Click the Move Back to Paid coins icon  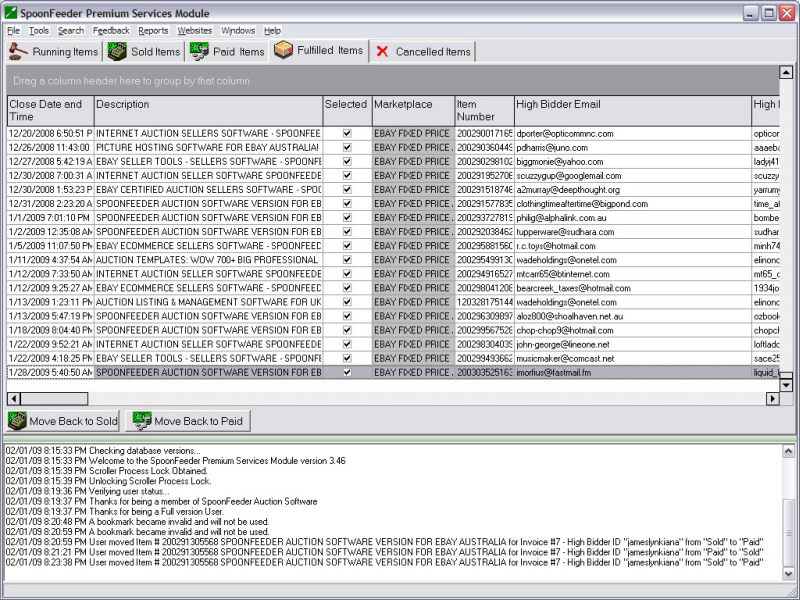click(x=140, y=421)
